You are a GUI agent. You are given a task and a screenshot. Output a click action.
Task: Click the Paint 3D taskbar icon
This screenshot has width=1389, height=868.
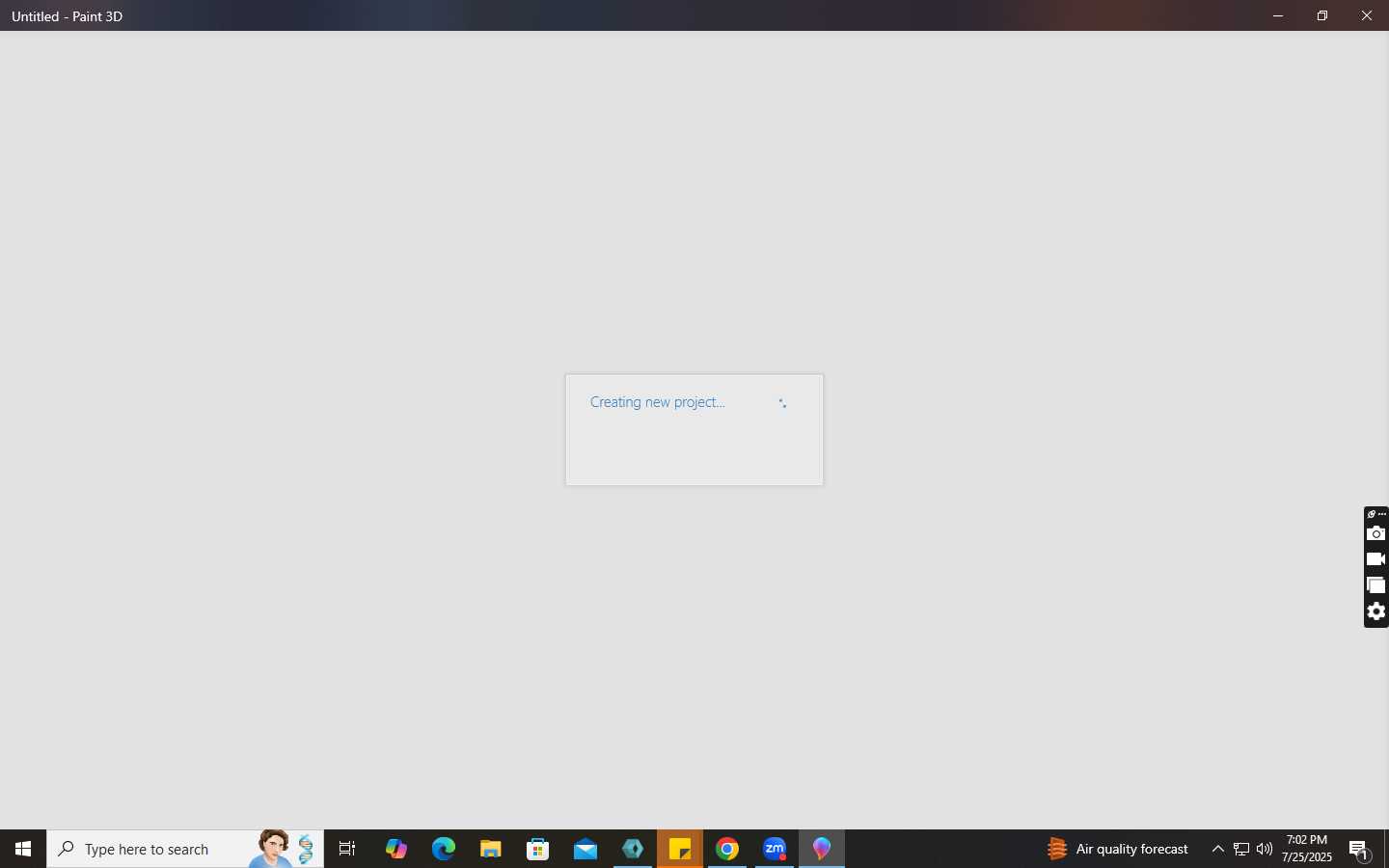click(x=822, y=849)
